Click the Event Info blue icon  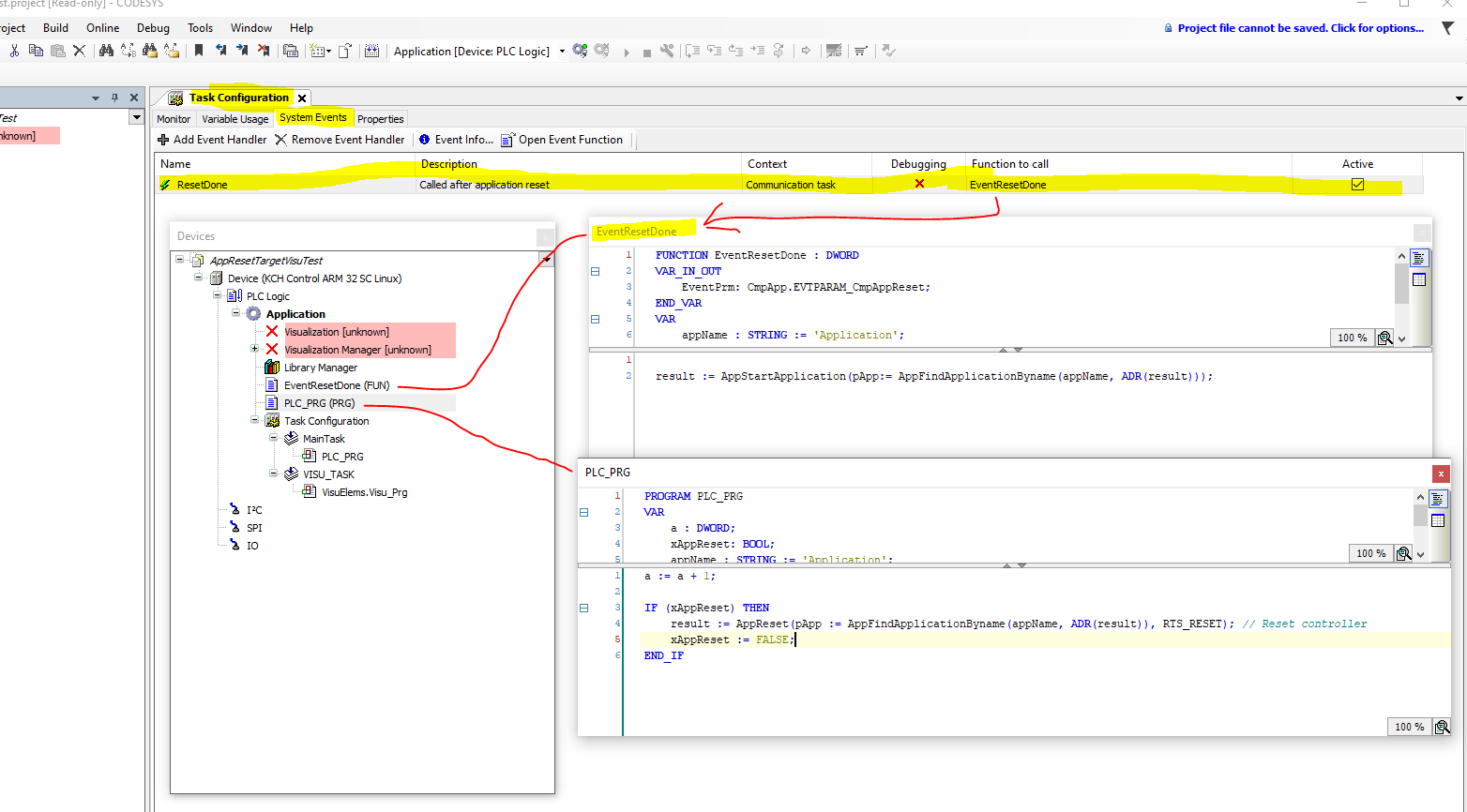(x=425, y=140)
